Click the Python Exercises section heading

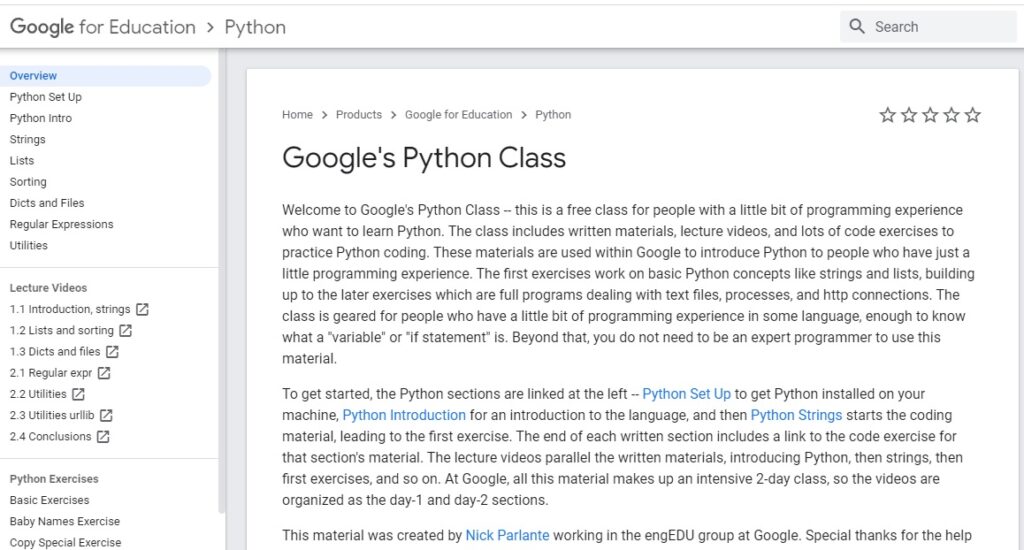(x=54, y=479)
